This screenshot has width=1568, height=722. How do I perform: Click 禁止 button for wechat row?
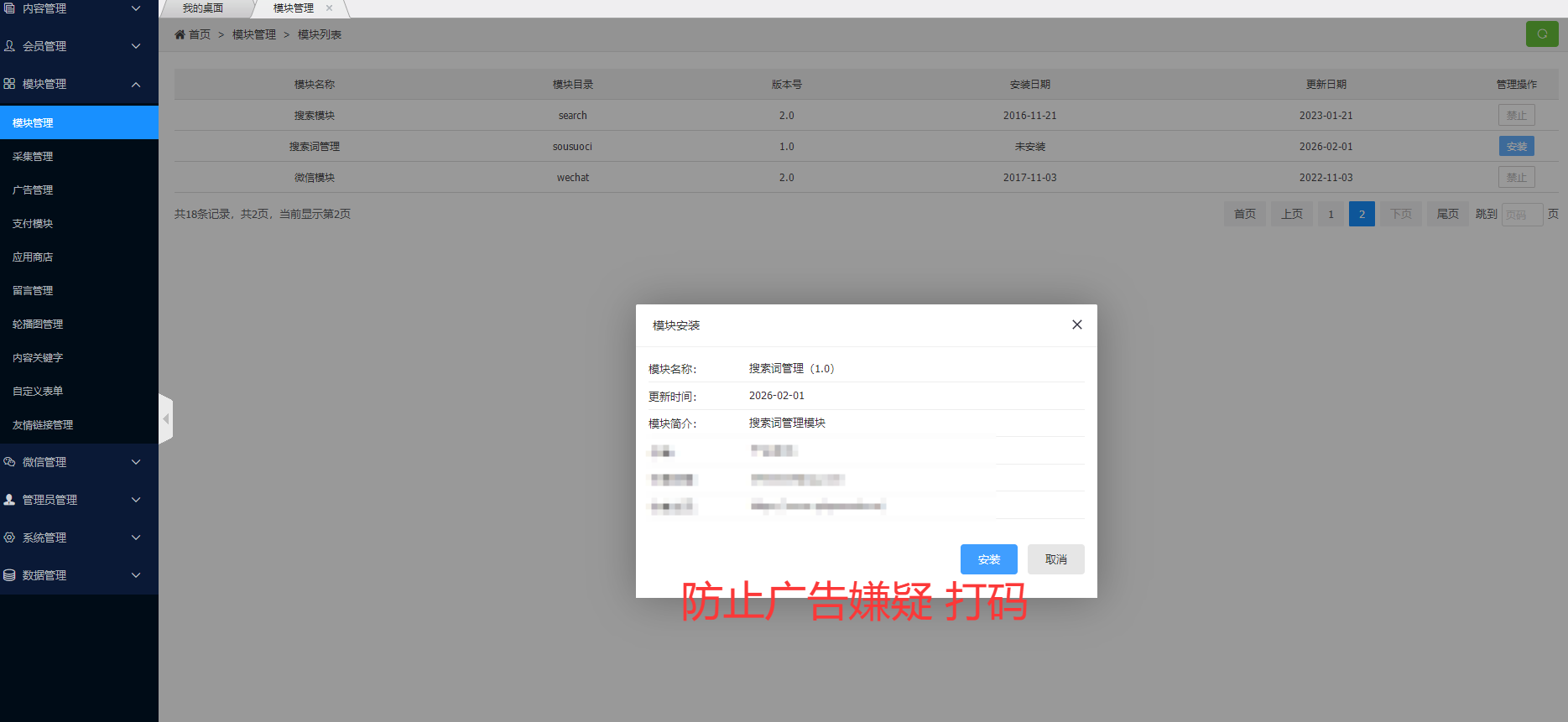coord(1516,177)
